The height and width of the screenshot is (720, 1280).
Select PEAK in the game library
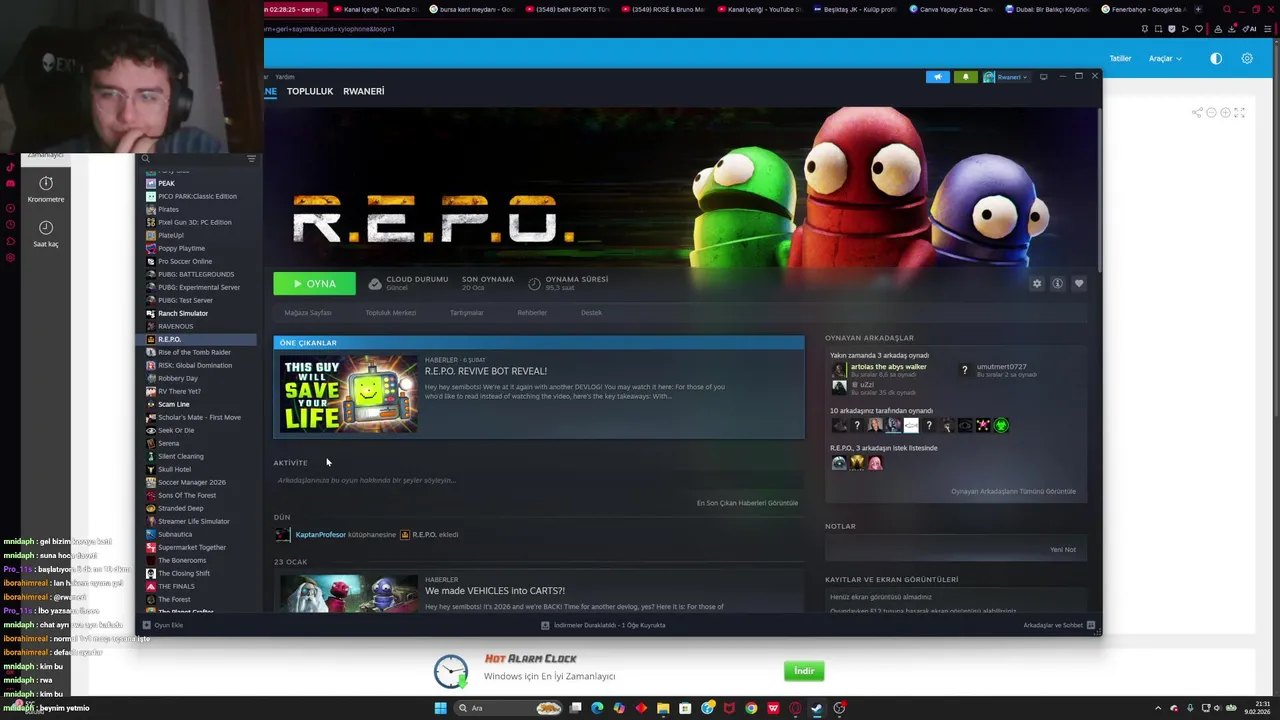pos(166,183)
